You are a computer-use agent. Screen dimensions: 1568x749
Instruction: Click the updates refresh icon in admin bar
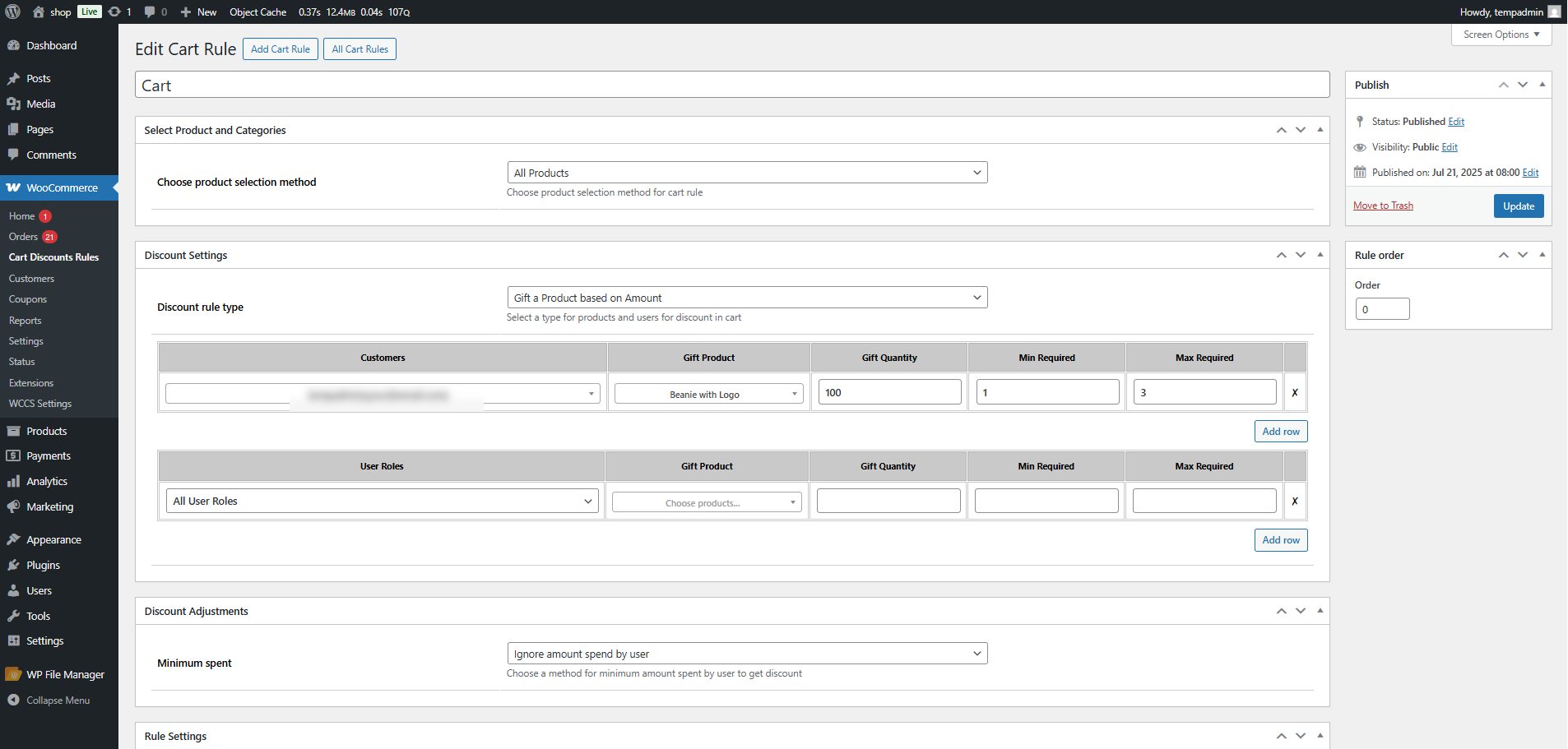pyautogui.click(x=115, y=12)
